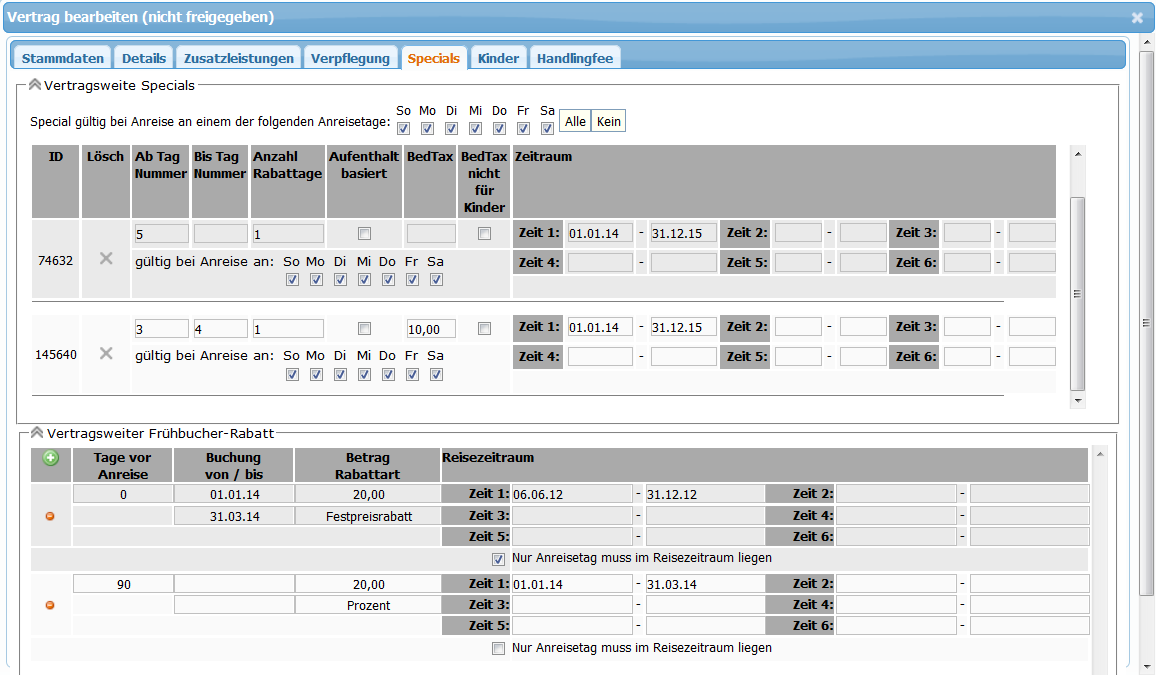Toggle Aufenthalt basiert for special 74632
The width and height of the screenshot is (1156, 675).
(364, 234)
